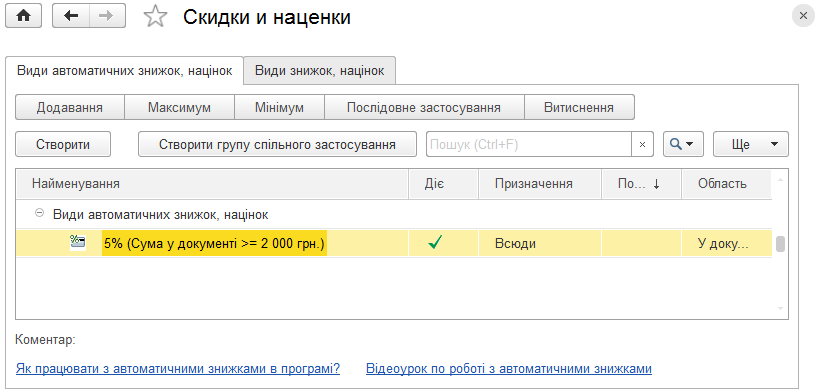Click the Всюди cell
The height and width of the screenshot is (392, 818).
[x=540, y=243]
